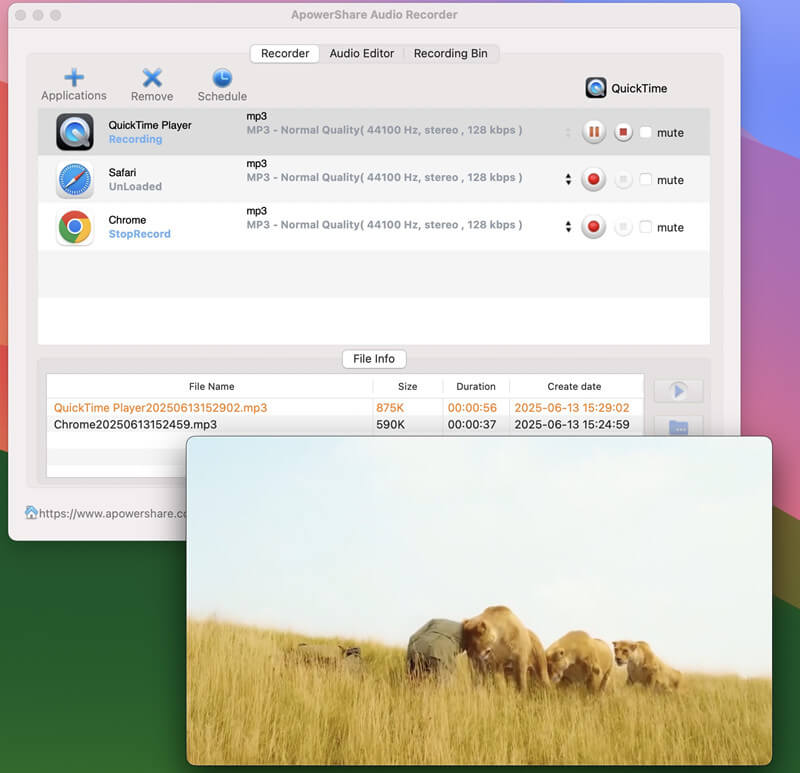Enable mute for QuickTime Player
Viewport: 800px width, 773px height.
coord(646,132)
